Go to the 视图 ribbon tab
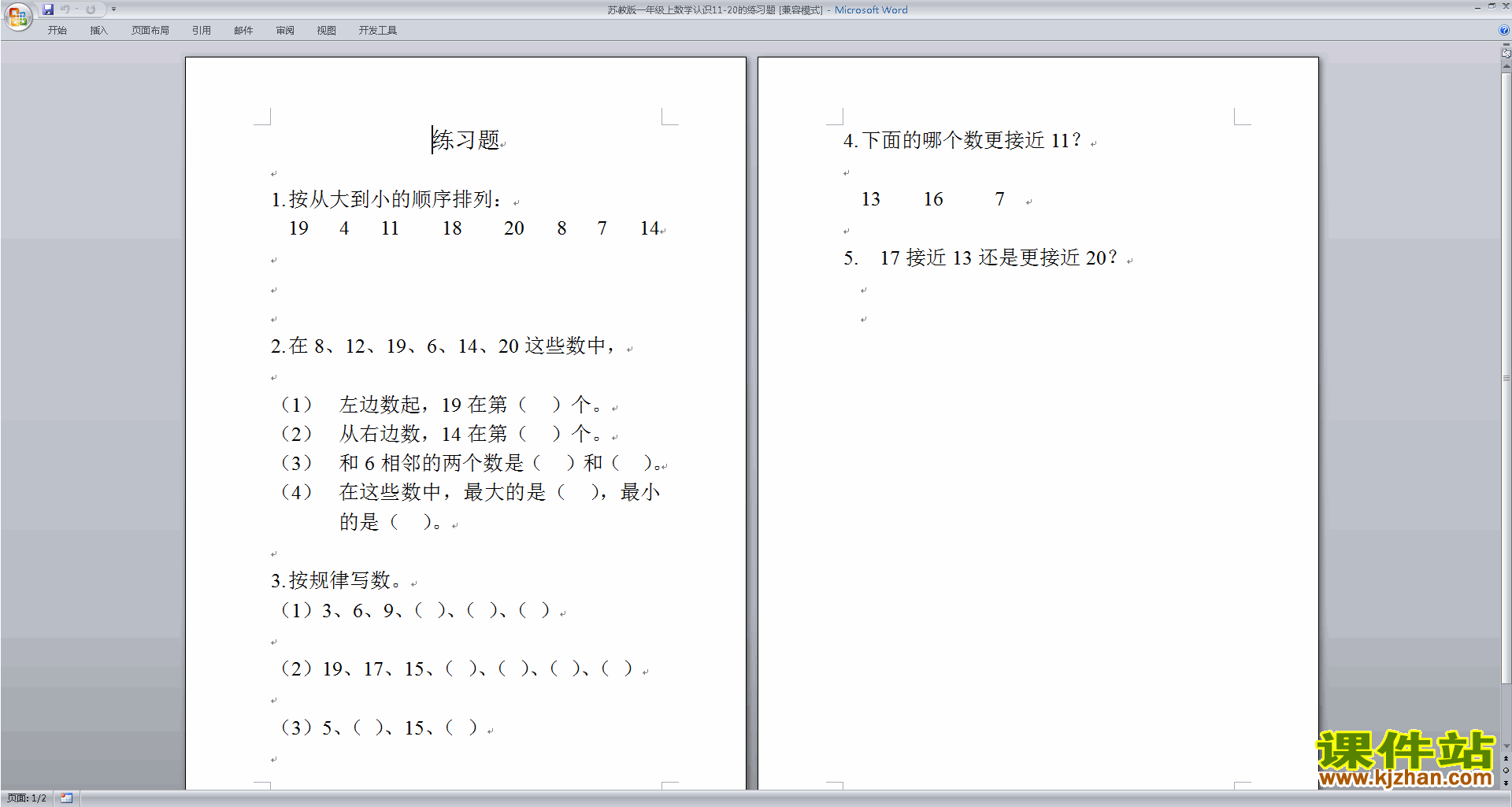Viewport: 1512px width, 807px height. coord(327,31)
